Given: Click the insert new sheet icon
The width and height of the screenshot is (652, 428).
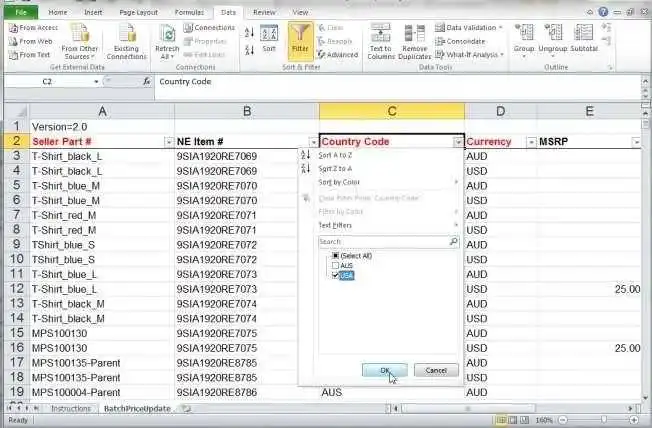Looking at the screenshot, I should click(x=187, y=409).
